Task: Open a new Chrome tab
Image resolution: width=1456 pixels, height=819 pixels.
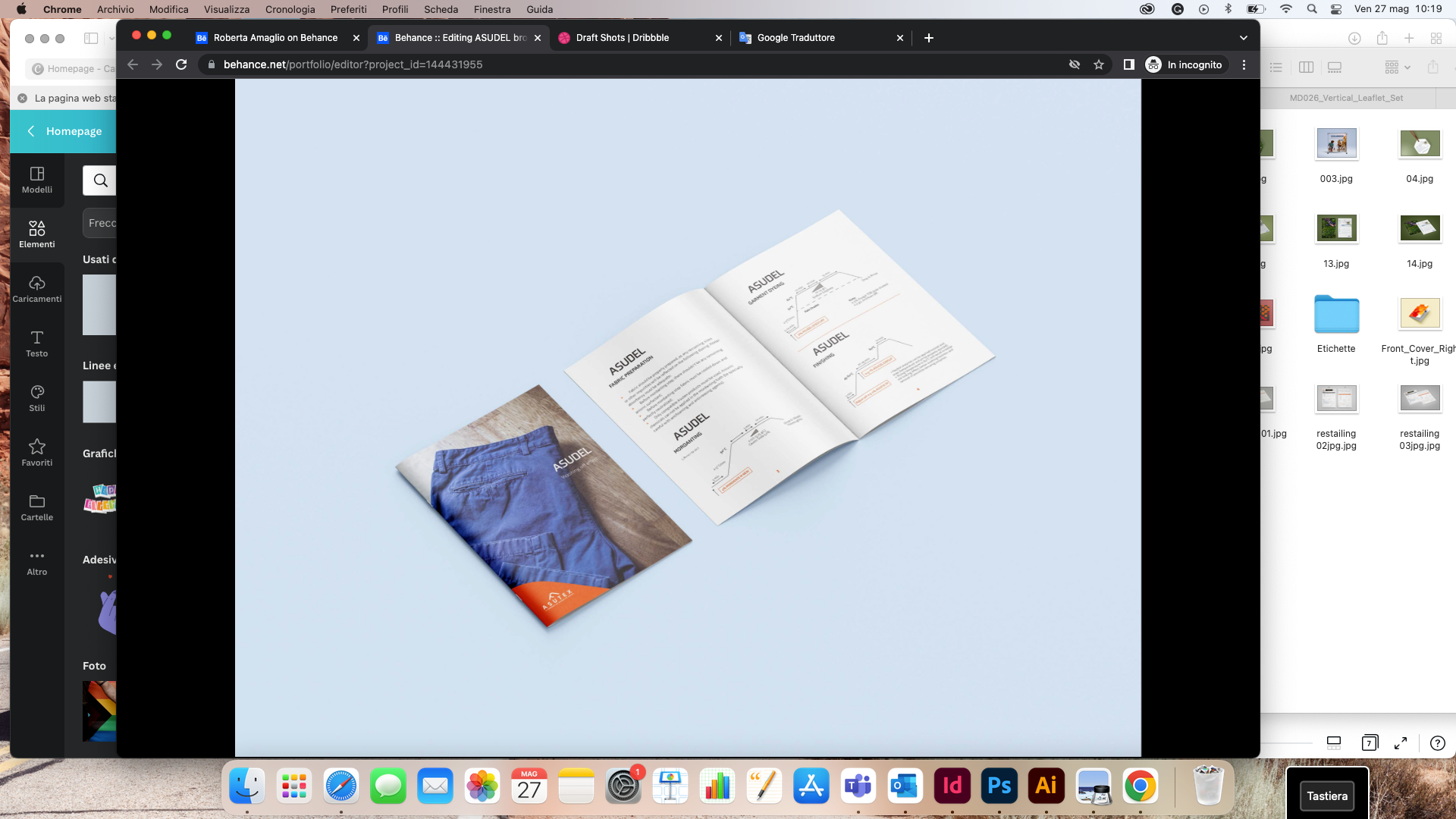Action: click(929, 38)
